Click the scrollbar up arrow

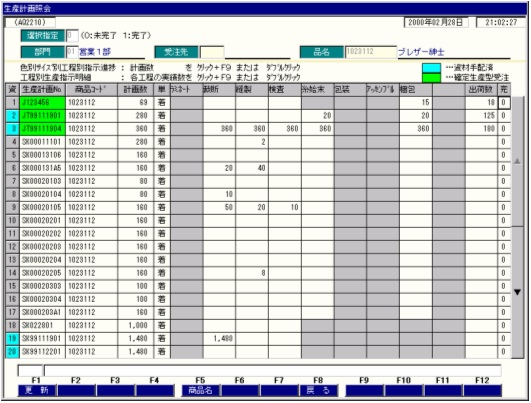(x=517, y=161)
